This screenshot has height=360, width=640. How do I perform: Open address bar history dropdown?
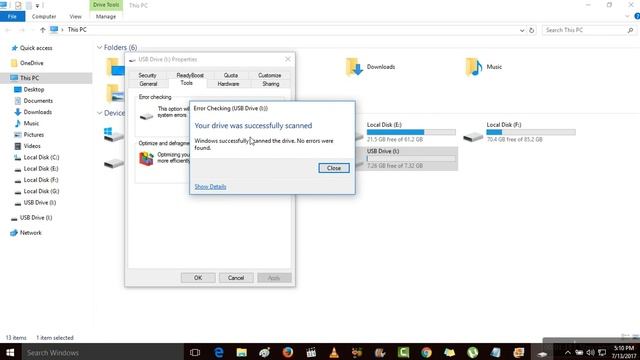[x=522, y=30]
